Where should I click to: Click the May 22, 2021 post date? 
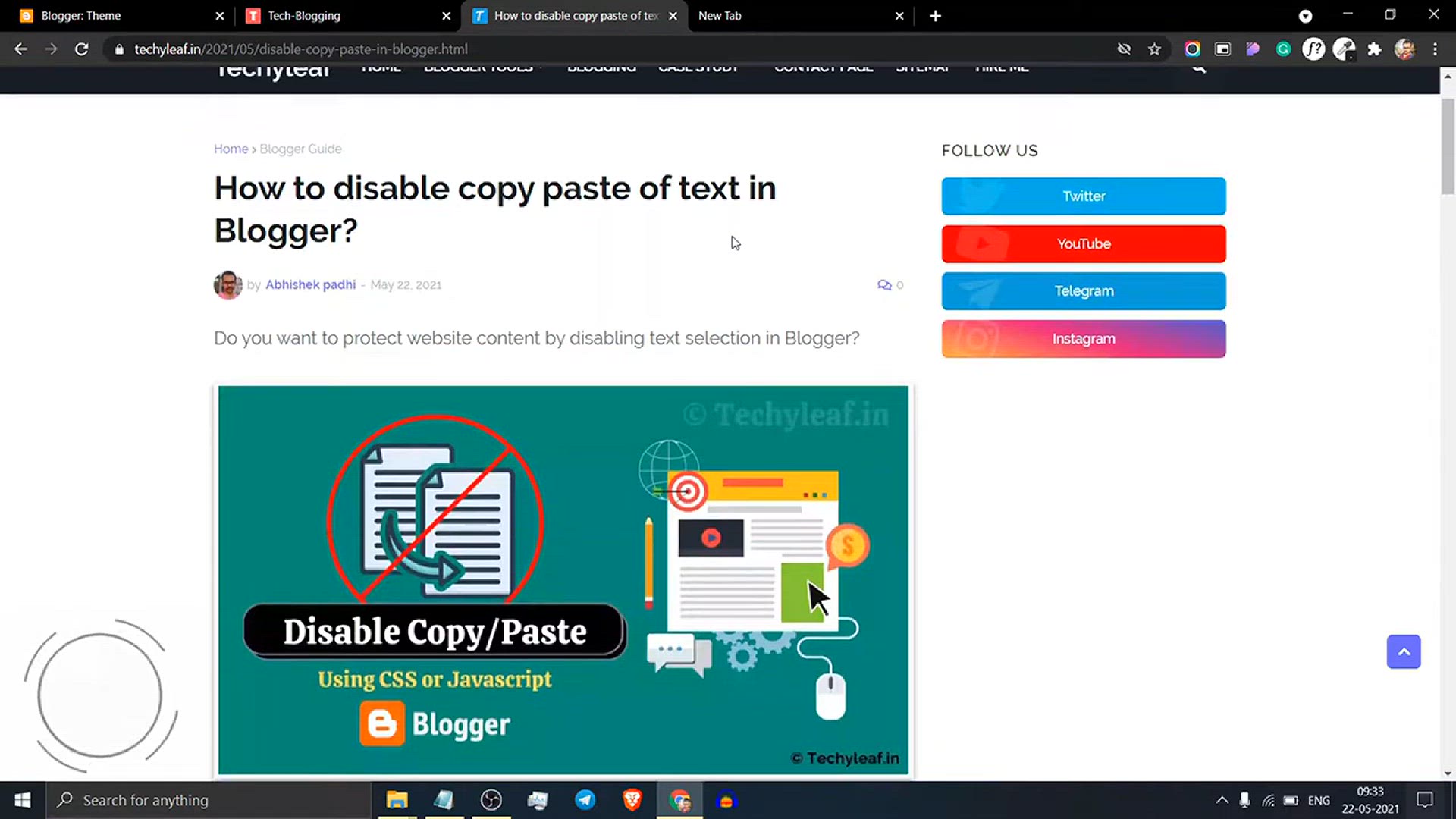[x=406, y=285]
